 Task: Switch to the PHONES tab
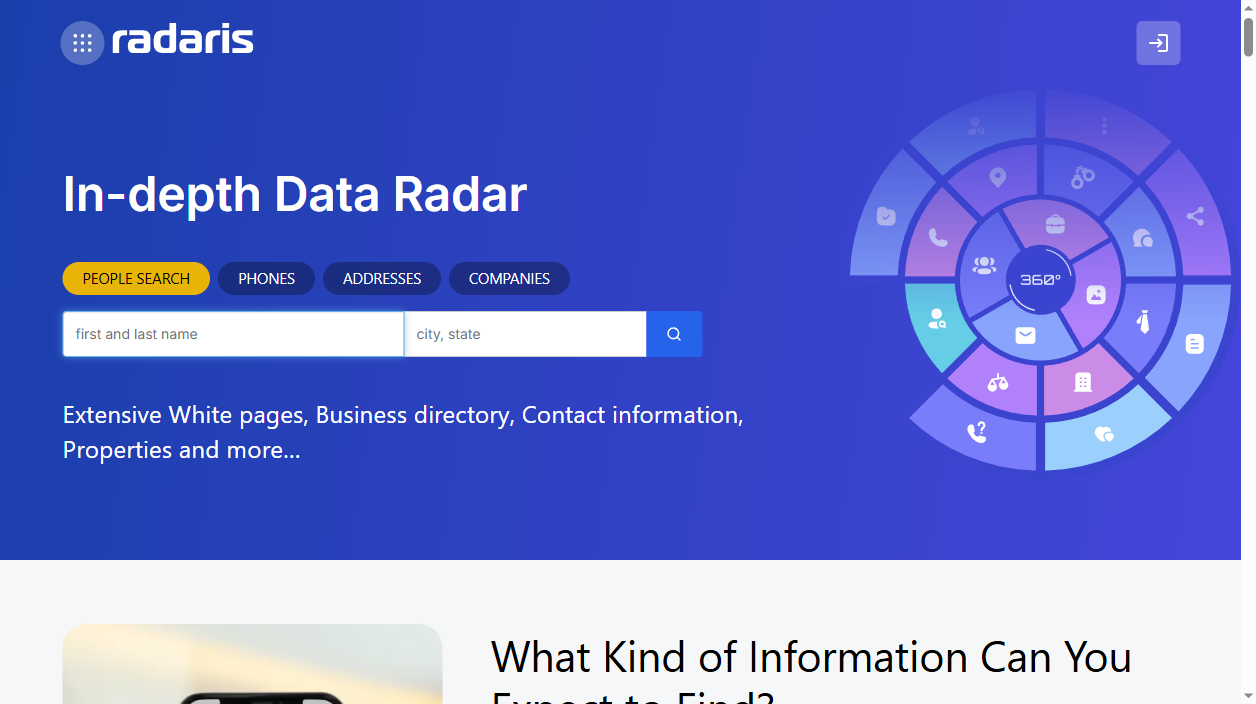[266, 279]
